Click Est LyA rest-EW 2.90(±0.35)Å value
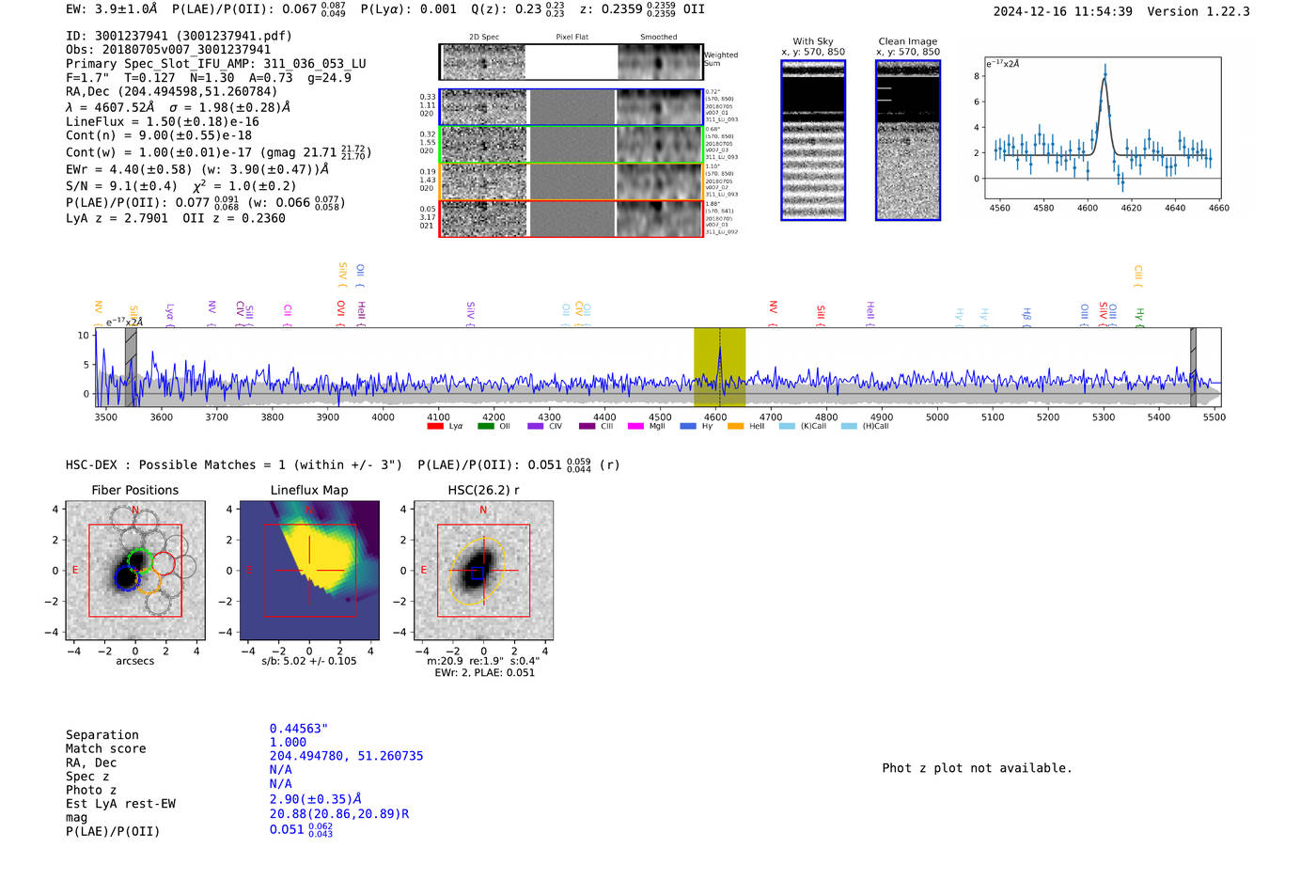 (x=316, y=799)
